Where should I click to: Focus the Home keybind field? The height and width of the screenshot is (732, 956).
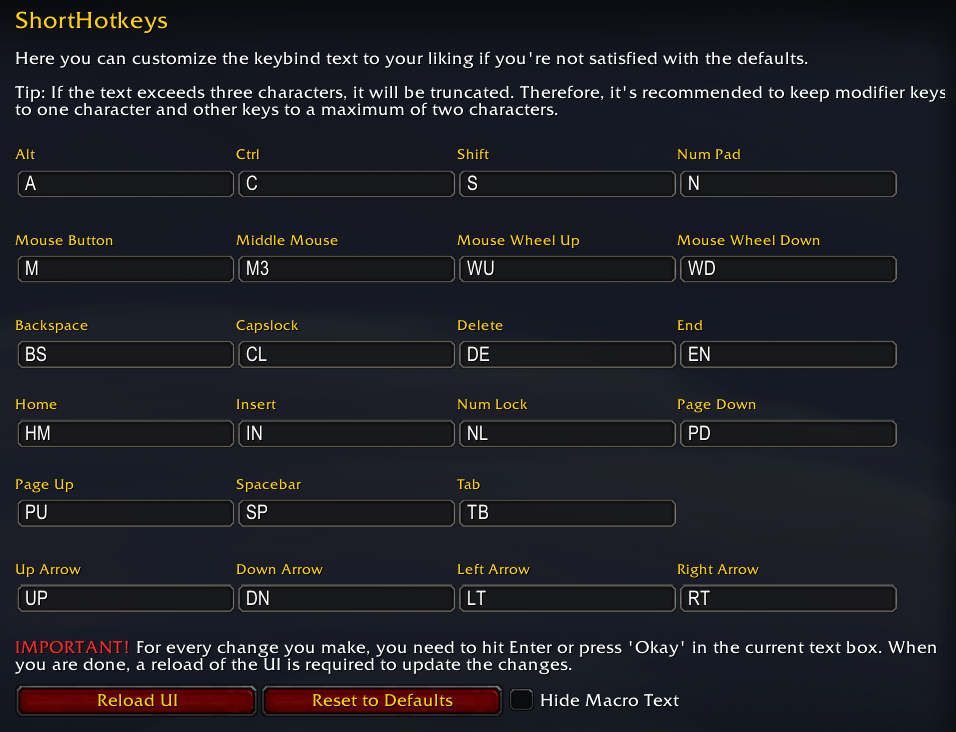(125, 433)
